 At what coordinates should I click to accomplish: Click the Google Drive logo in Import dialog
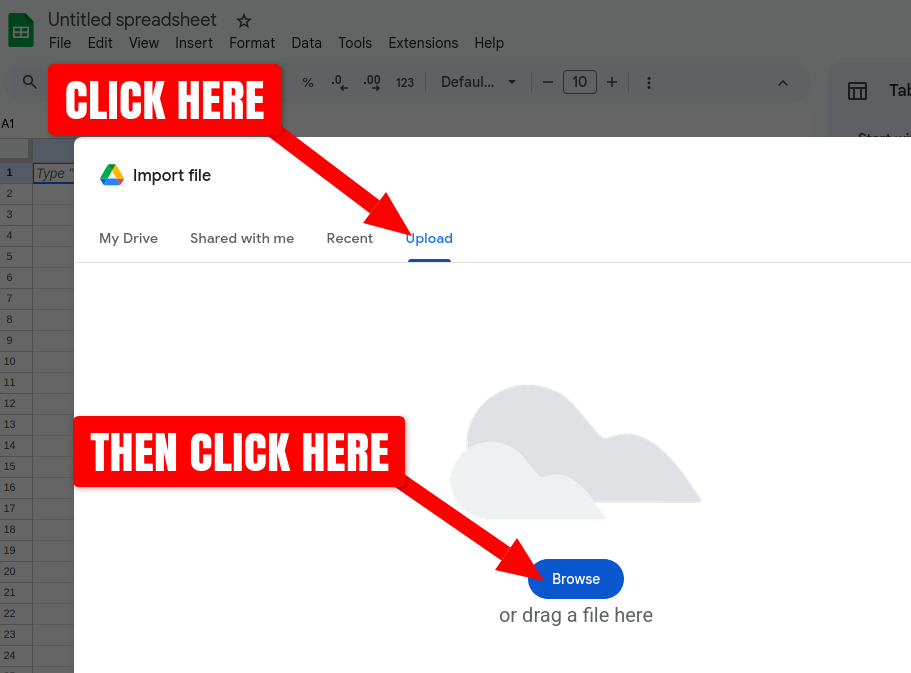(x=111, y=175)
